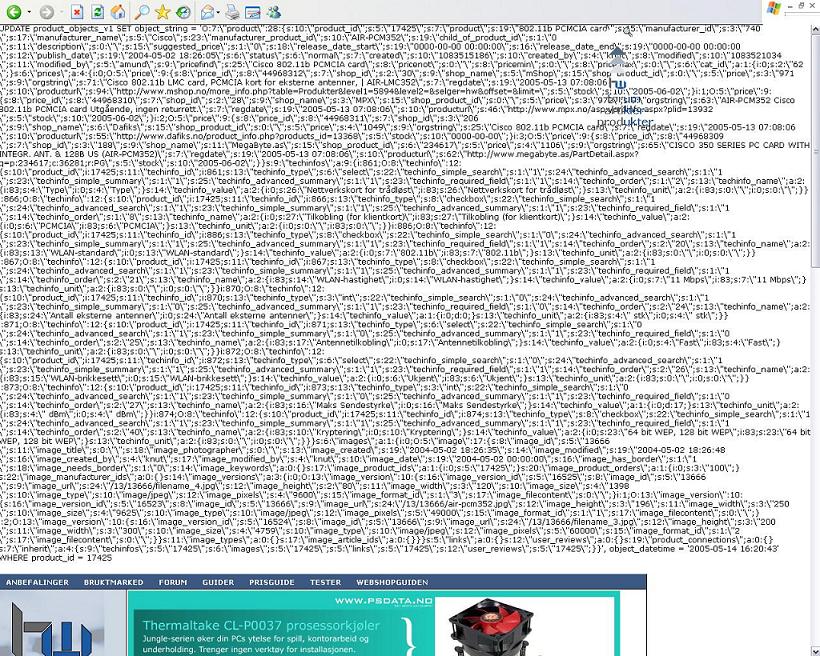
Task: Stop loading with the red X page icon
Action: (x=77, y=12)
